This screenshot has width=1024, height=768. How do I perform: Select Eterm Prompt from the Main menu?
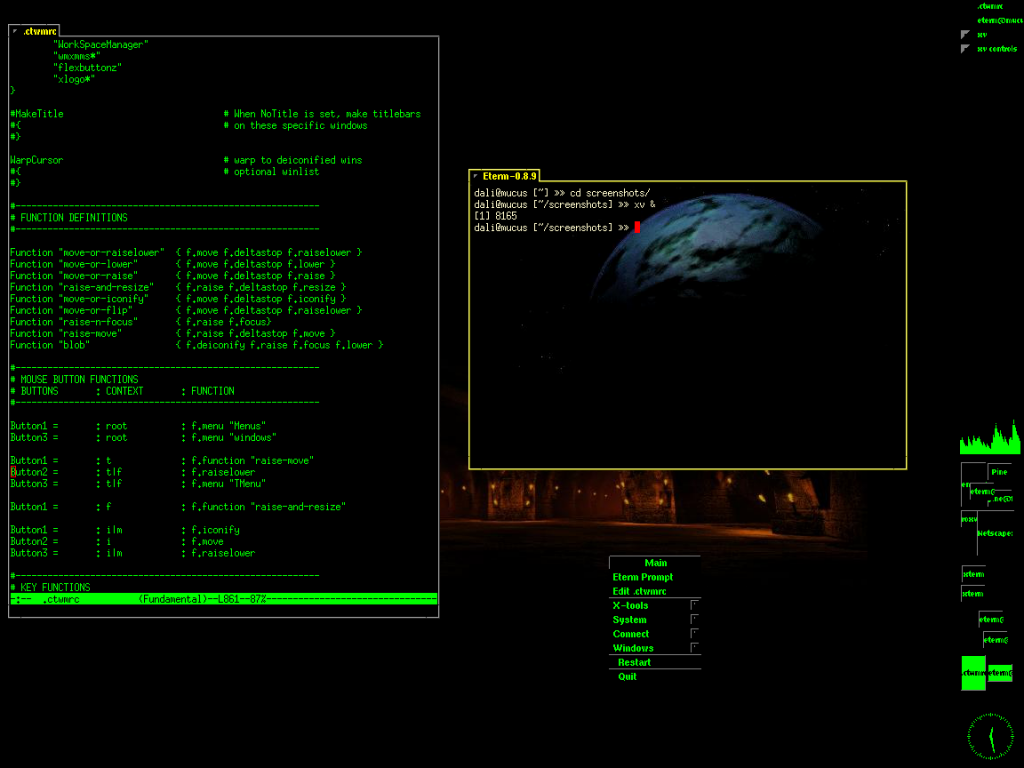pos(644,576)
